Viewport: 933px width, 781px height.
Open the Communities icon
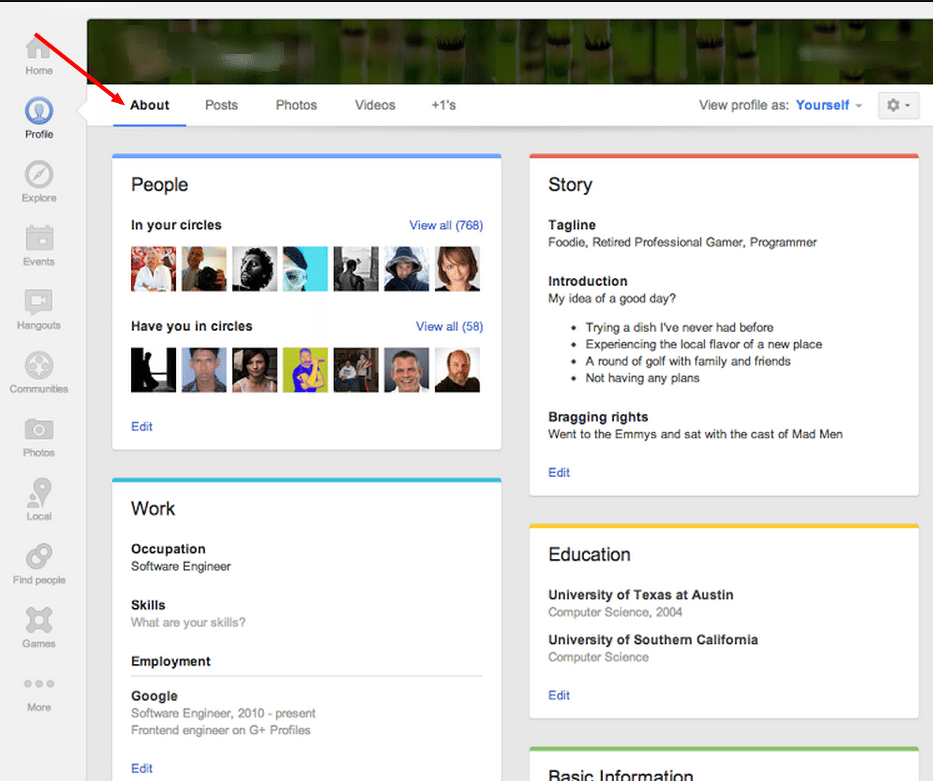click(x=39, y=366)
